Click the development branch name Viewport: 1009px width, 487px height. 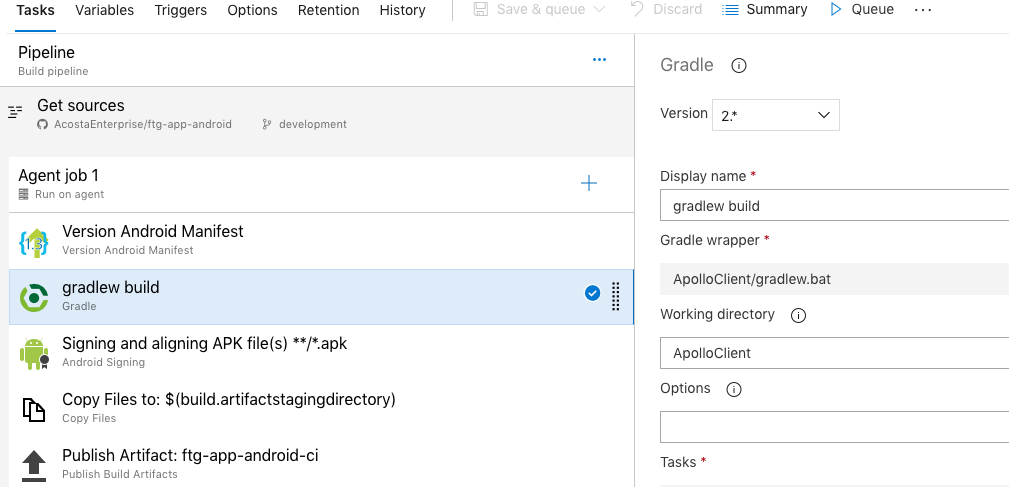coord(313,124)
